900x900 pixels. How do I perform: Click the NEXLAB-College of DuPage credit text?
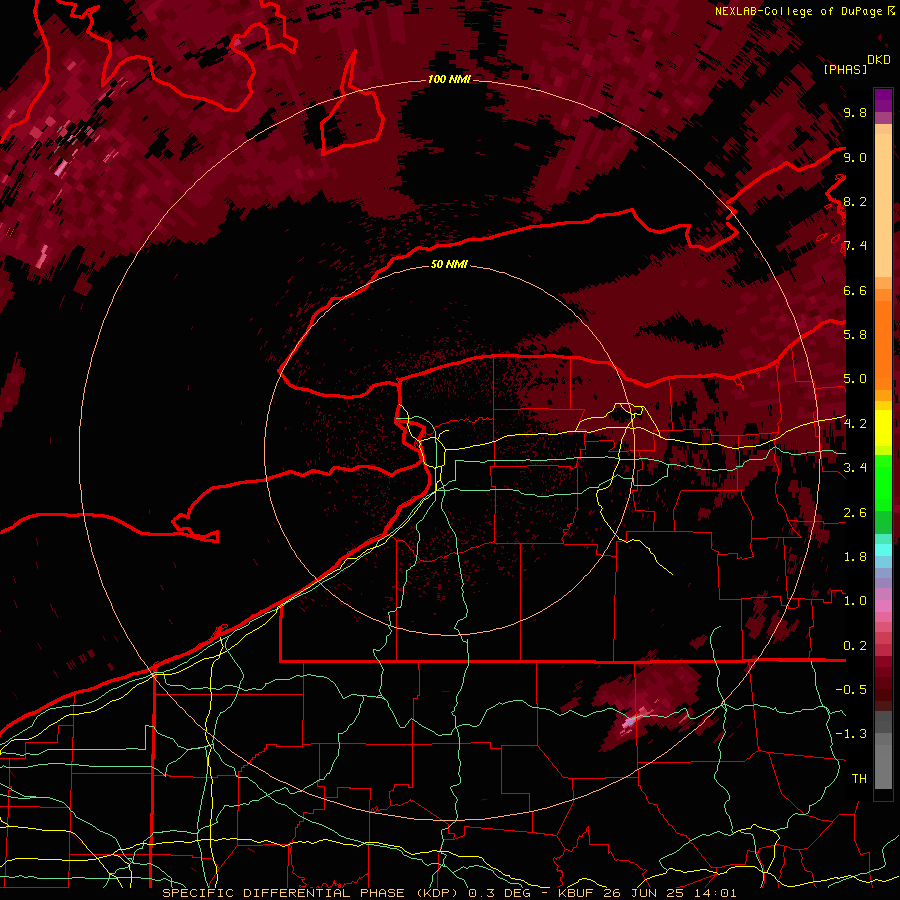pos(800,11)
